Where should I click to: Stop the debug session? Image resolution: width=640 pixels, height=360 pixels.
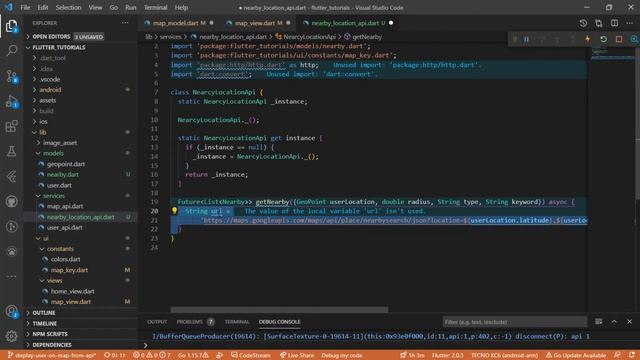619,39
